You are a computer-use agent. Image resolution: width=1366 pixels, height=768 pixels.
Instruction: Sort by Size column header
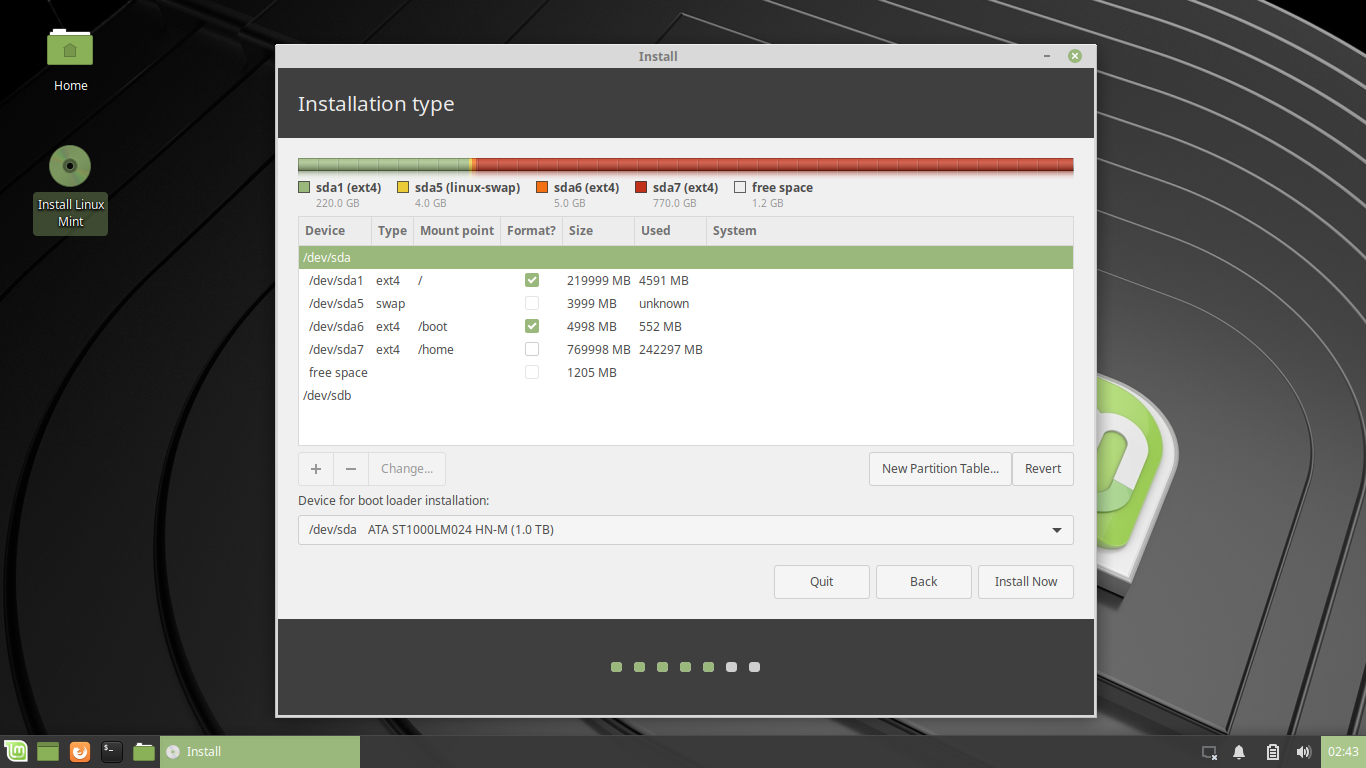[599, 231]
